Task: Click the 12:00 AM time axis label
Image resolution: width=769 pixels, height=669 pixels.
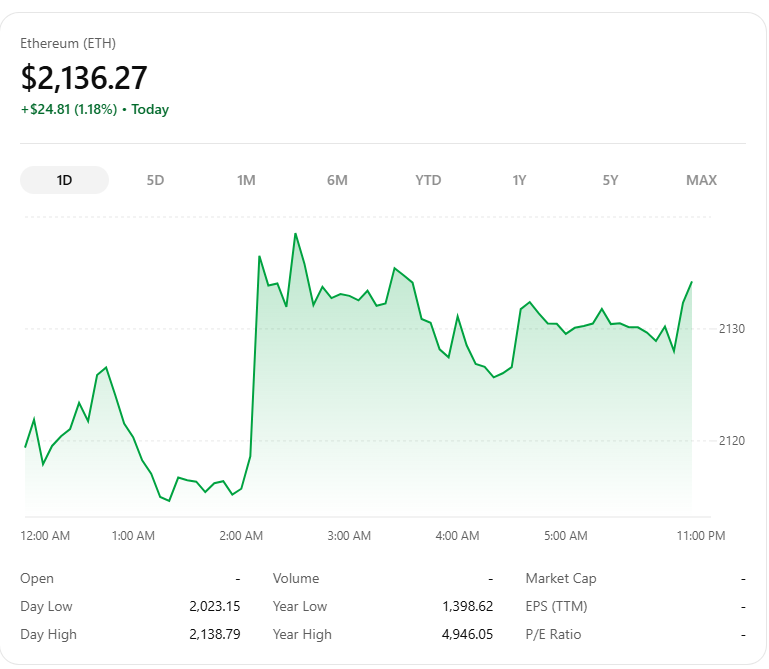Action: (x=45, y=536)
